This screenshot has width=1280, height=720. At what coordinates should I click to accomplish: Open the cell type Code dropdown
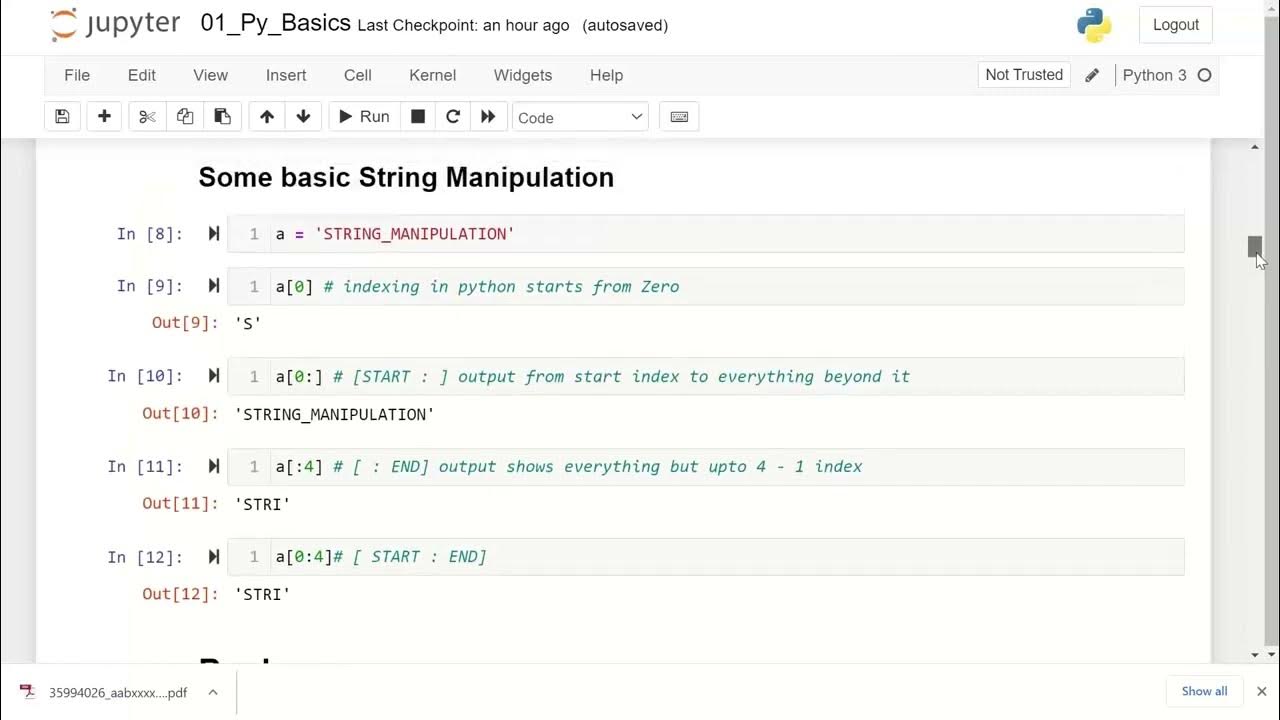(x=580, y=117)
